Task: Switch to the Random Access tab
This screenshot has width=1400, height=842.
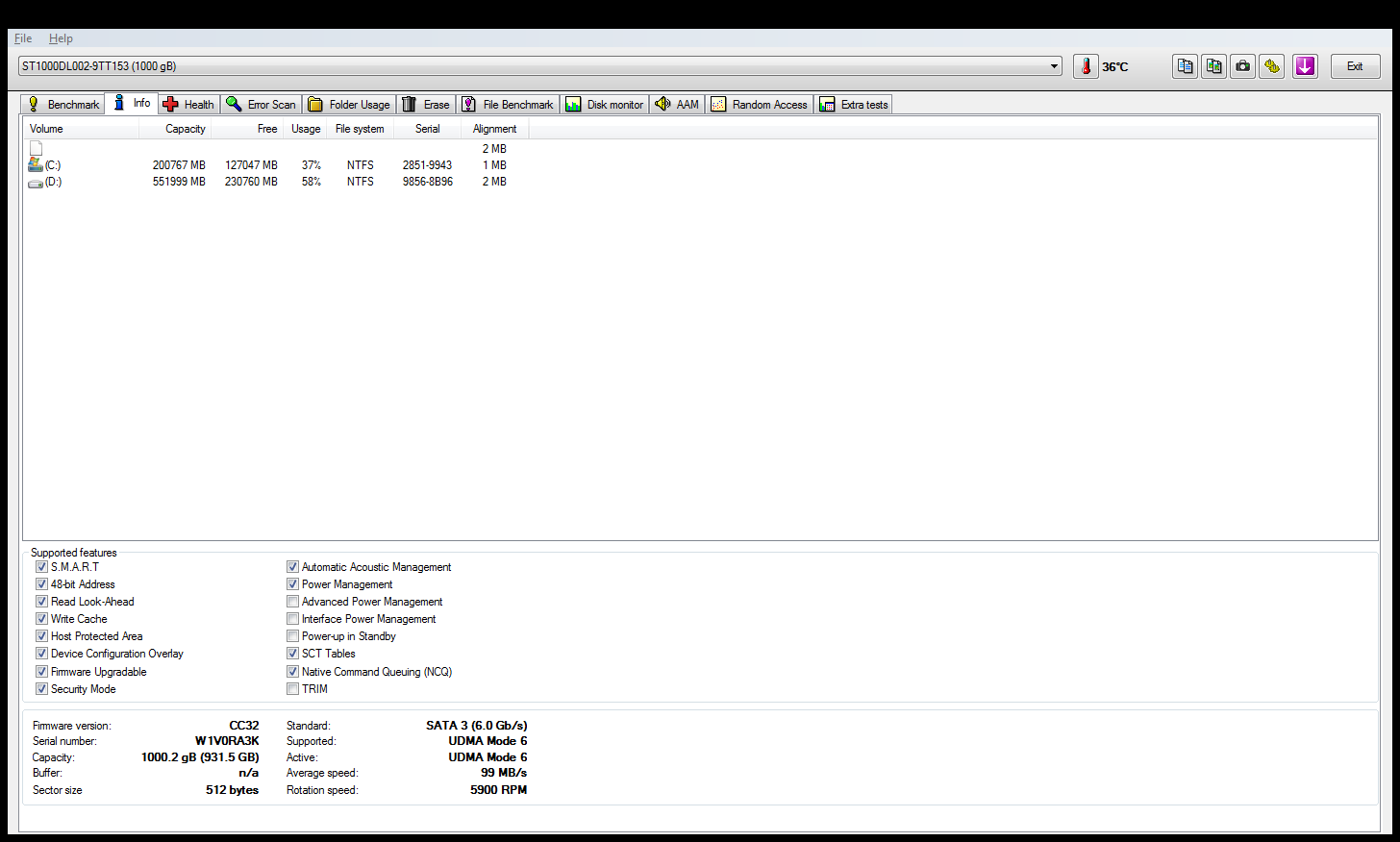Action: point(760,105)
